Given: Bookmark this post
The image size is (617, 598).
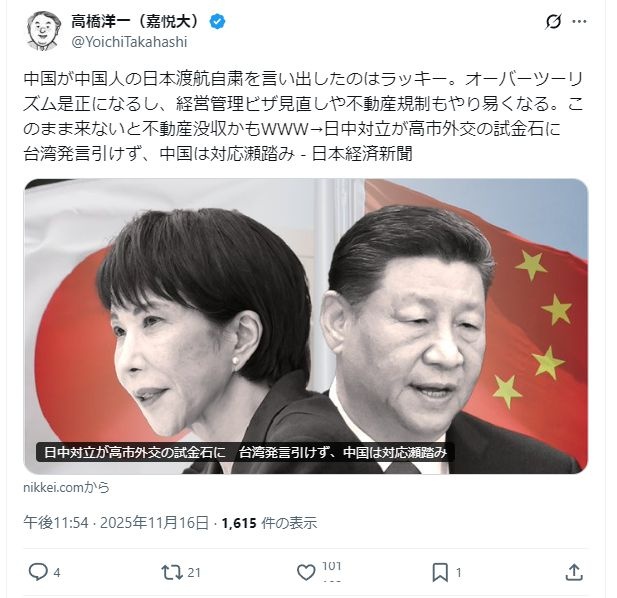Looking at the screenshot, I should pyautogui.click(x=440, y=572).
